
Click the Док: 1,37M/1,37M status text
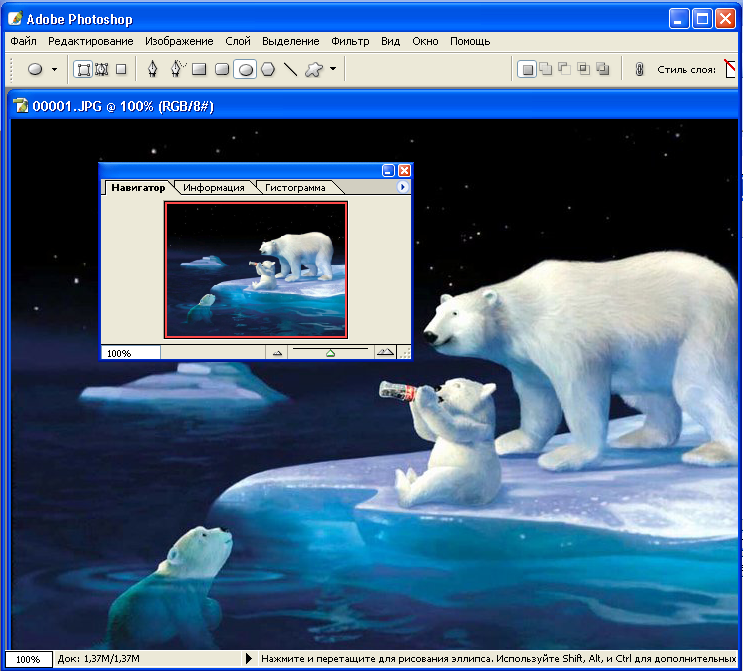click(98, 659)
